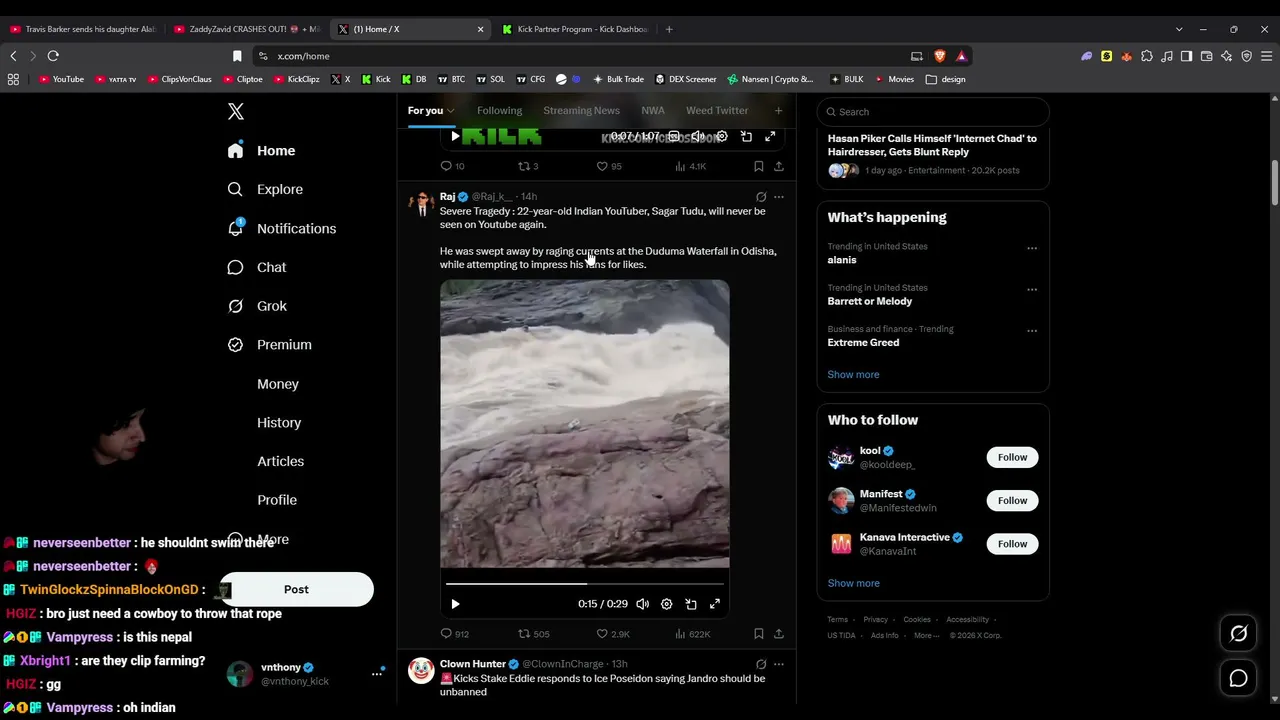Image resolution: width=1280 pixels, height=720 pixels.
Task: Follow the Manifest account
Action: 1012,500
